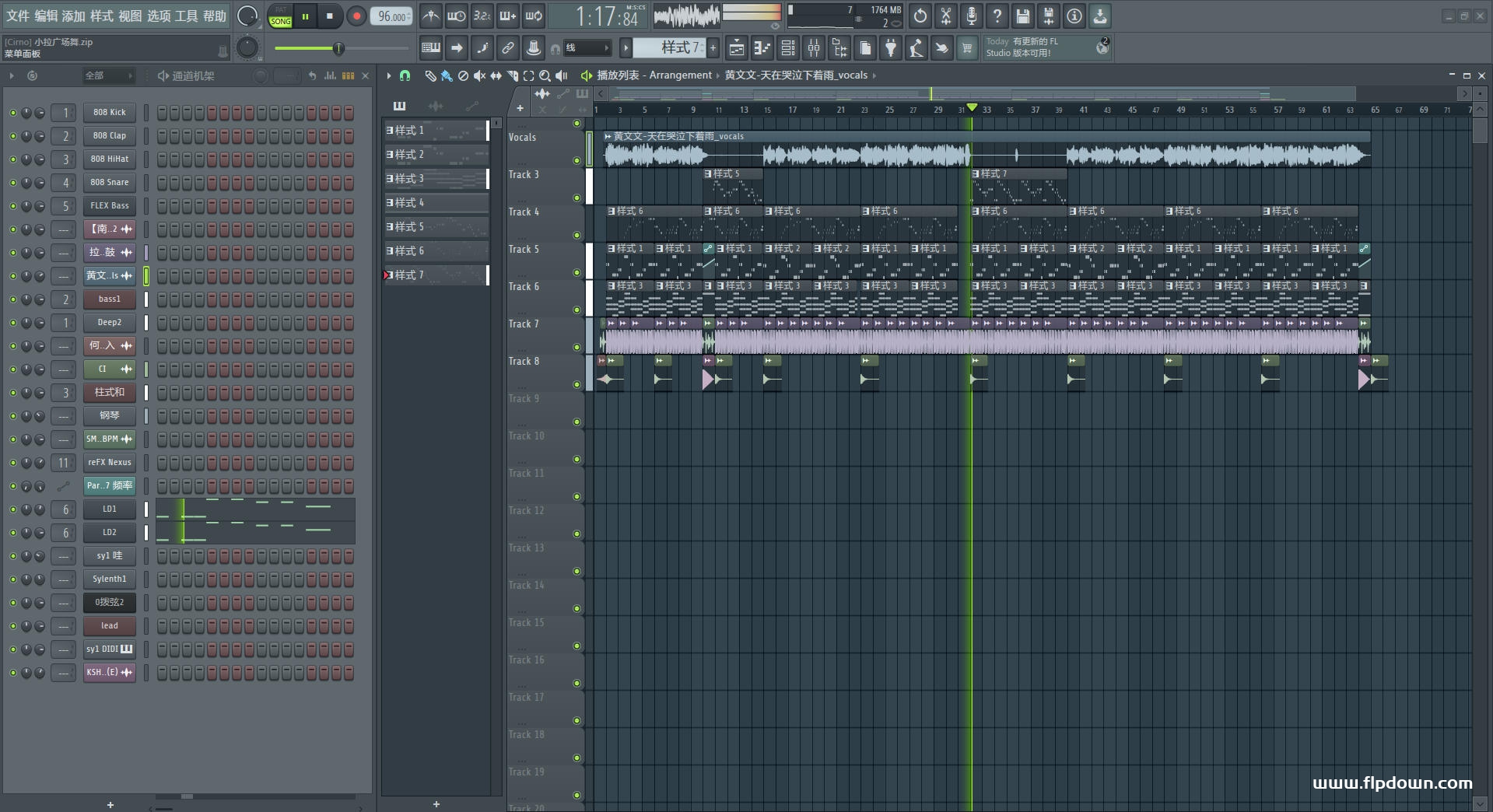Toggle PAT/SONG mode switch
Viewport: 1493px width, 812px height.
(x=280, y=16)
